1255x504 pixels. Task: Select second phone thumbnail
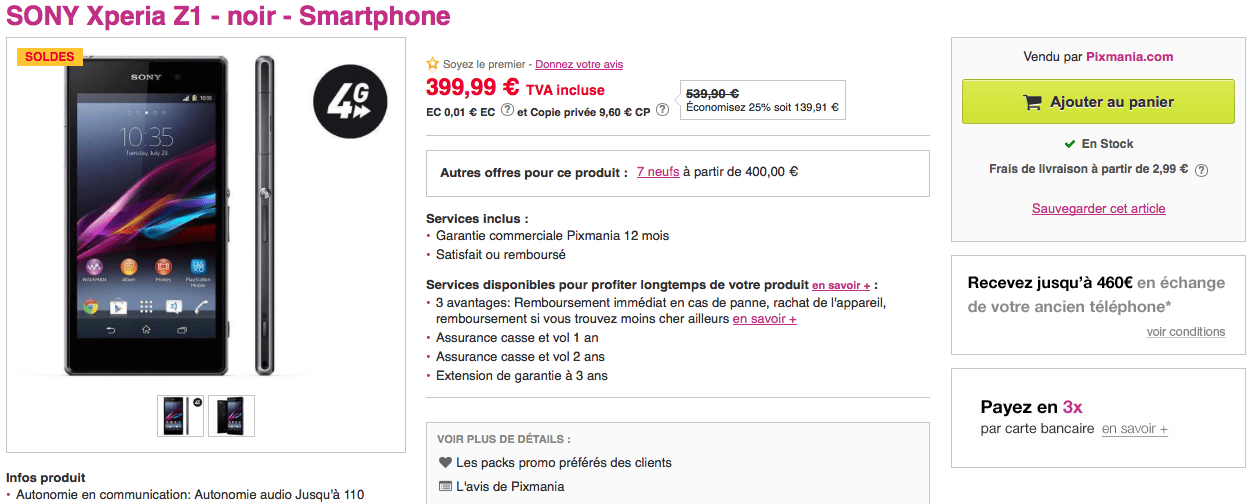(231, 416)
